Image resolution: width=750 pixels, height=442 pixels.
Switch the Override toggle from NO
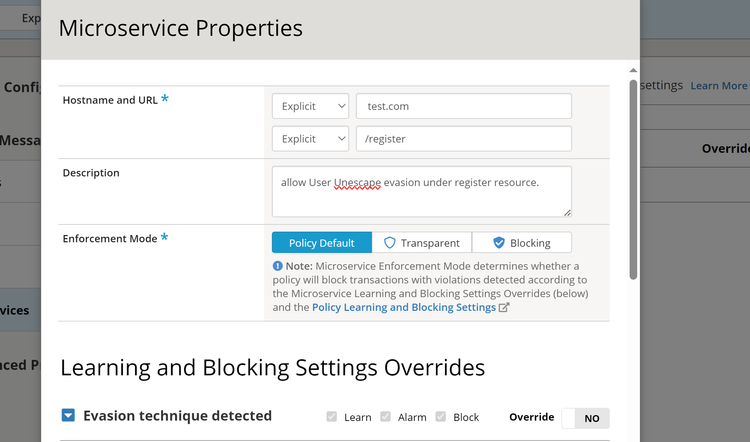click(x=585, y=418)
